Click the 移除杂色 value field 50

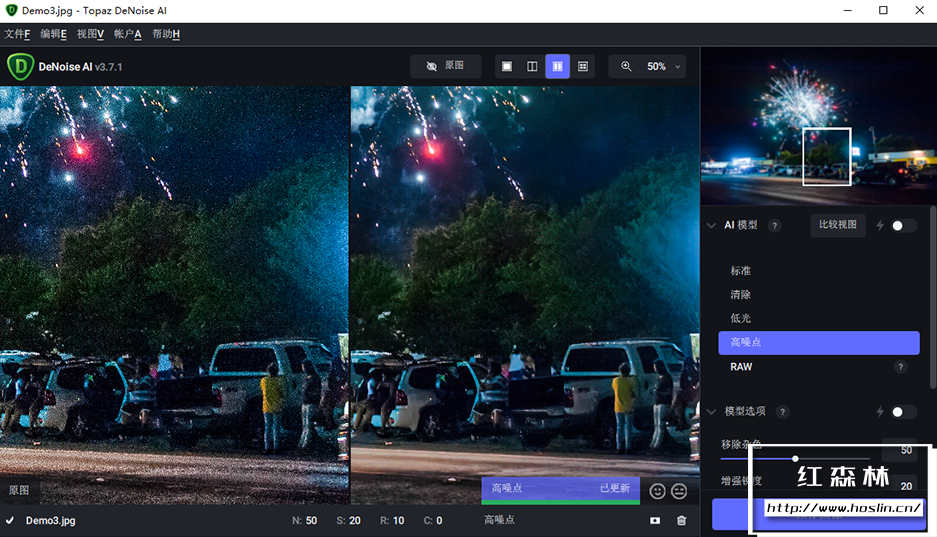click(x=900, y=450)
